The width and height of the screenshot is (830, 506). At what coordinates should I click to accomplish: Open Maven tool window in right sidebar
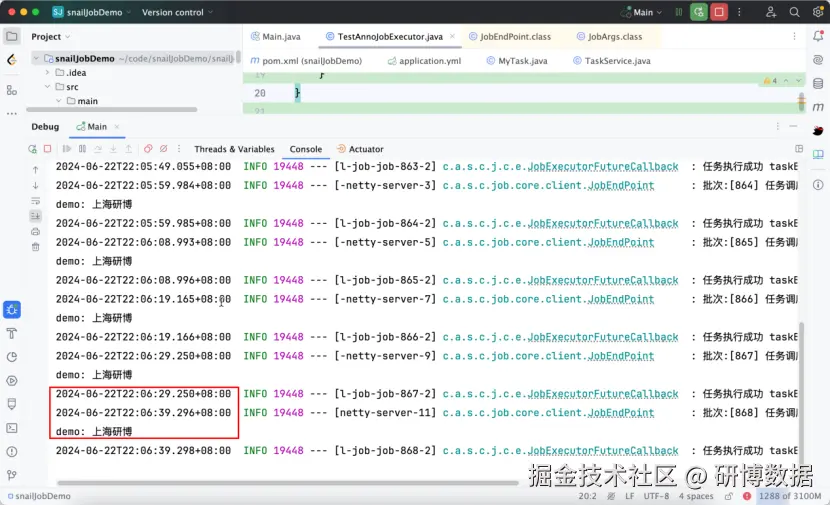click(818, 107)
